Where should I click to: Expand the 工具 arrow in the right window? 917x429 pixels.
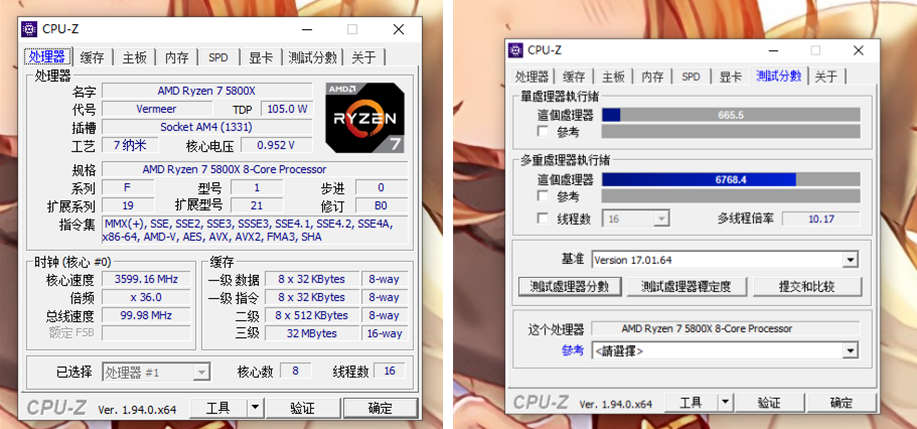tap(725, 403)
